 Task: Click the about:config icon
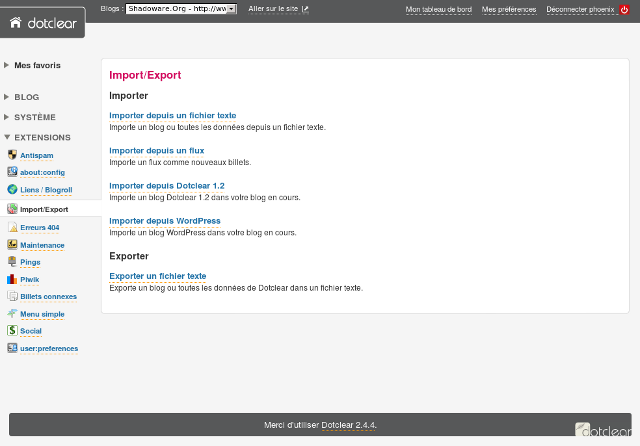click(x=12, y=172)
